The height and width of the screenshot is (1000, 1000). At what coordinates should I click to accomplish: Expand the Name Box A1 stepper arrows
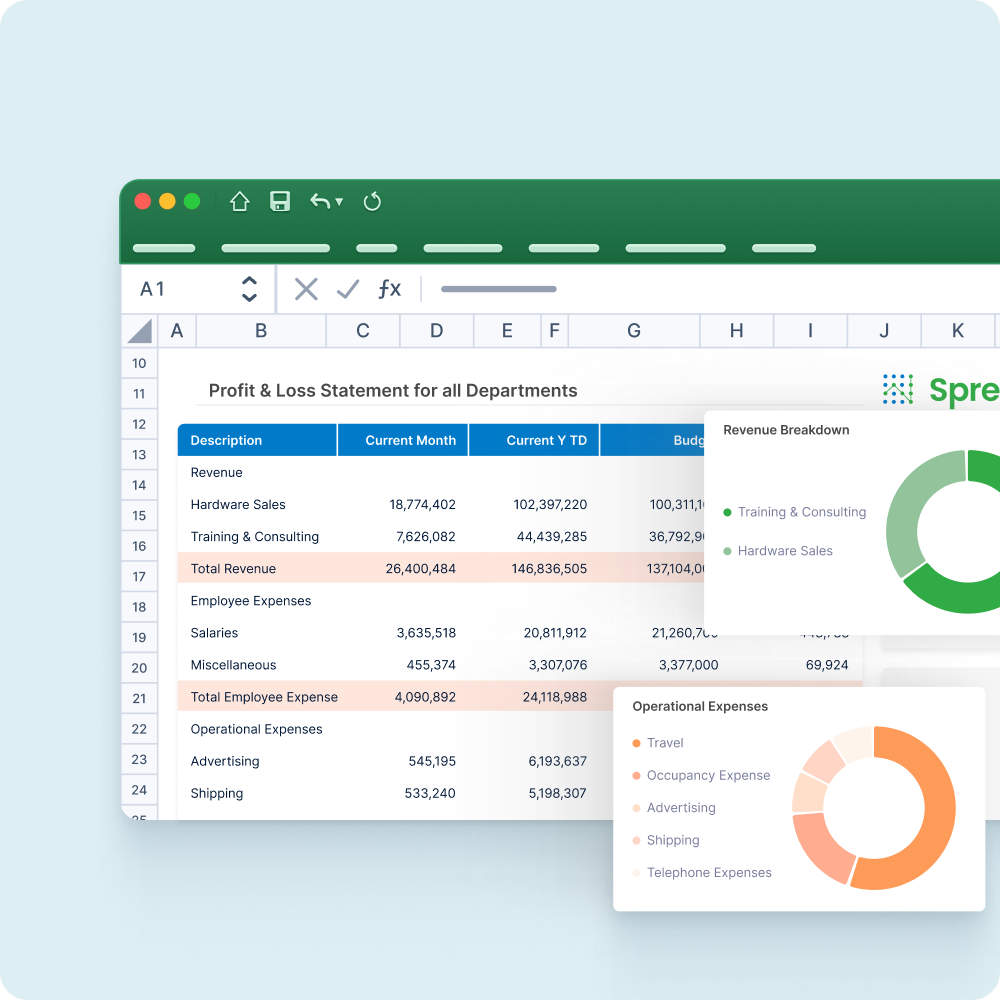coord(249,290)
